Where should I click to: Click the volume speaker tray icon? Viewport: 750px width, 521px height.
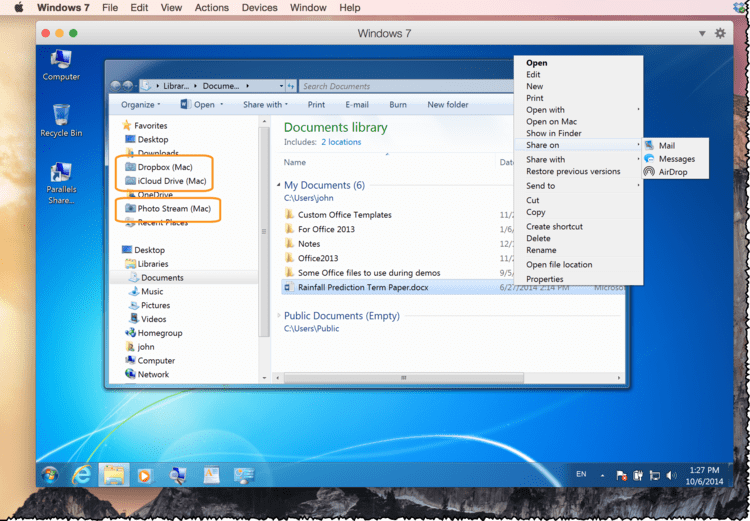pyautogui.click(x=671, y=476)
